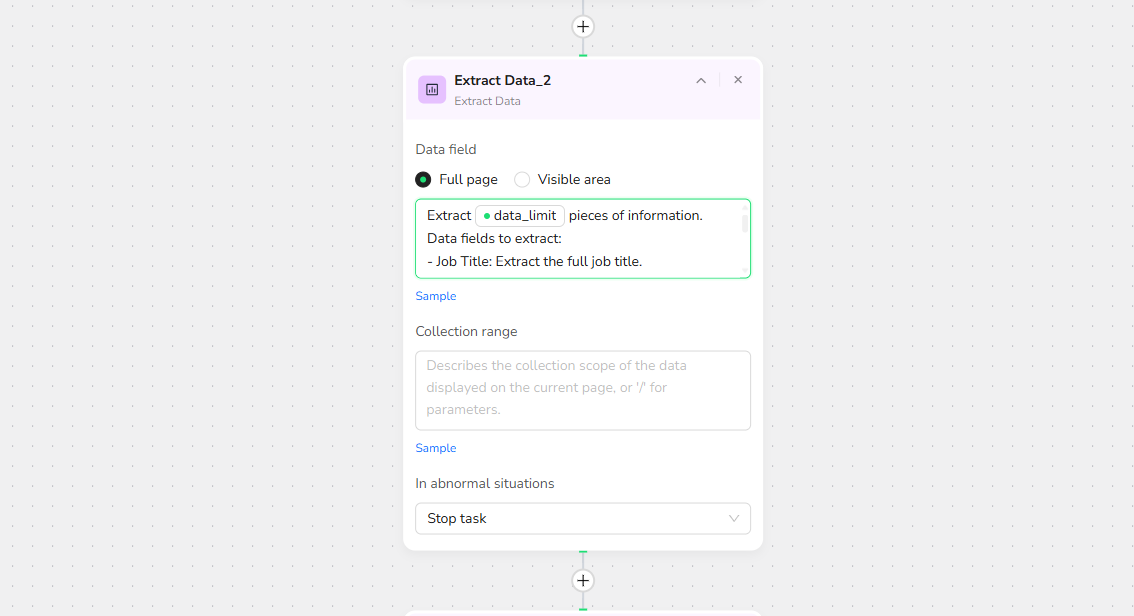Collapse the Extract Data_2 node with the chevron
Screen dimensions: 1134x616
[701, 80]
